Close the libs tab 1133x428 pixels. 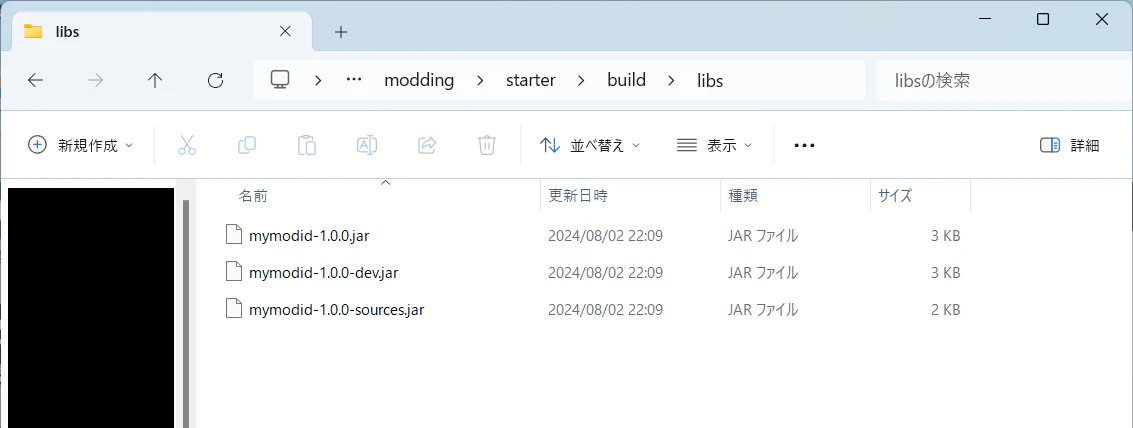pos(285,31)
